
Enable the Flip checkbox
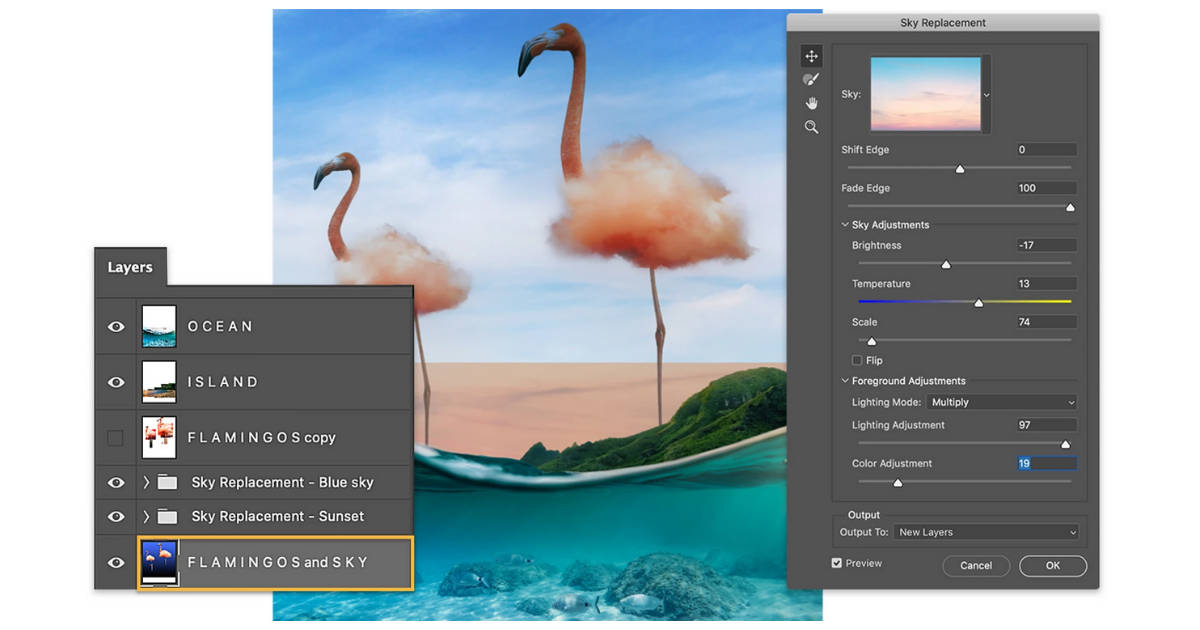pyautogui.click(x=857, y=360)
